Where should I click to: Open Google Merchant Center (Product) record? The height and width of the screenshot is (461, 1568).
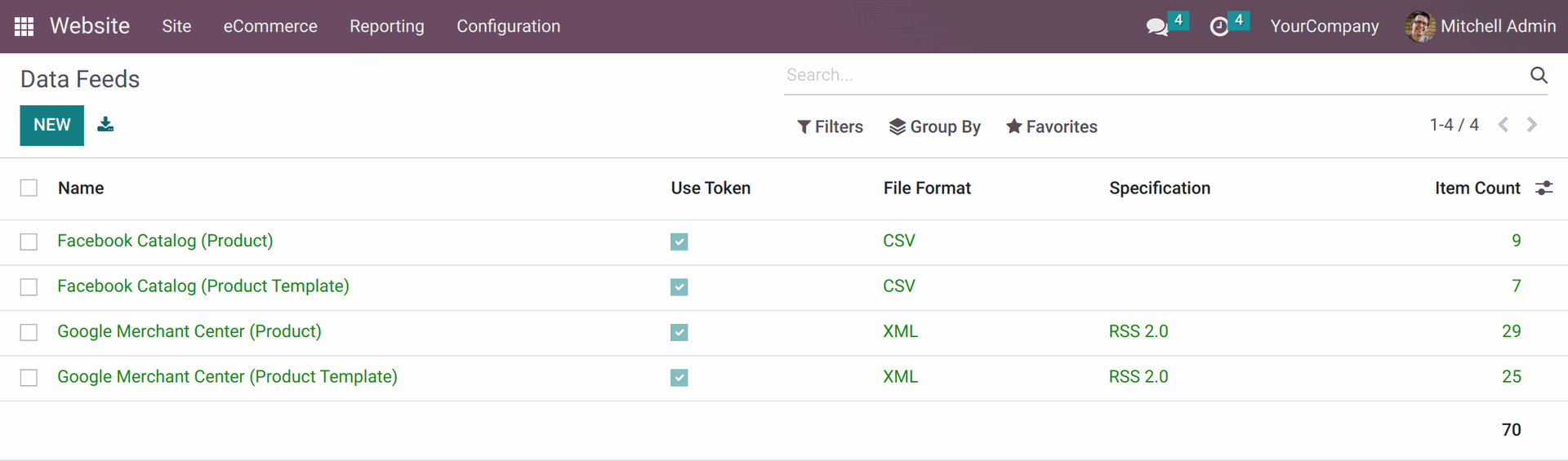(189, 331)
